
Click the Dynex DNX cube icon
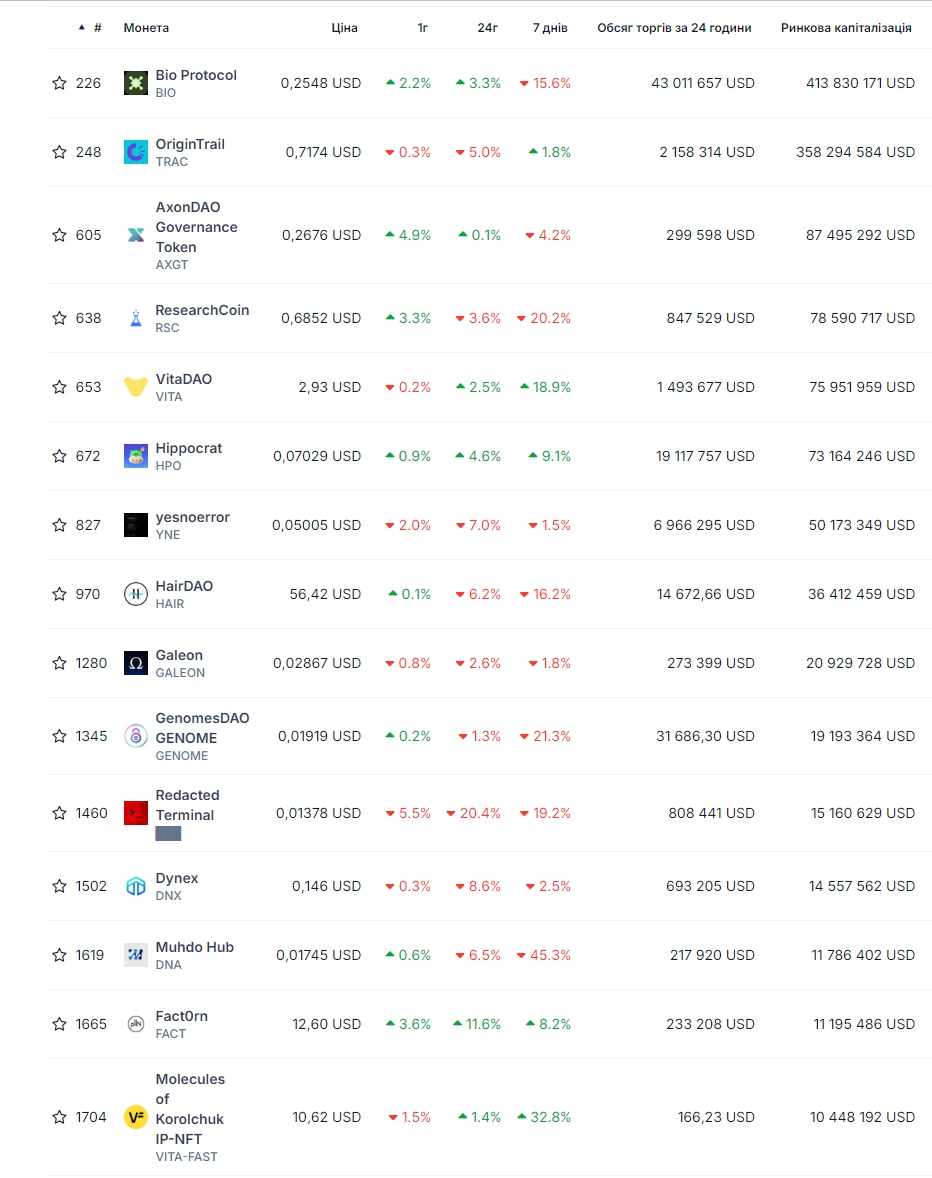pyautogui.click(x=135, y=887)
